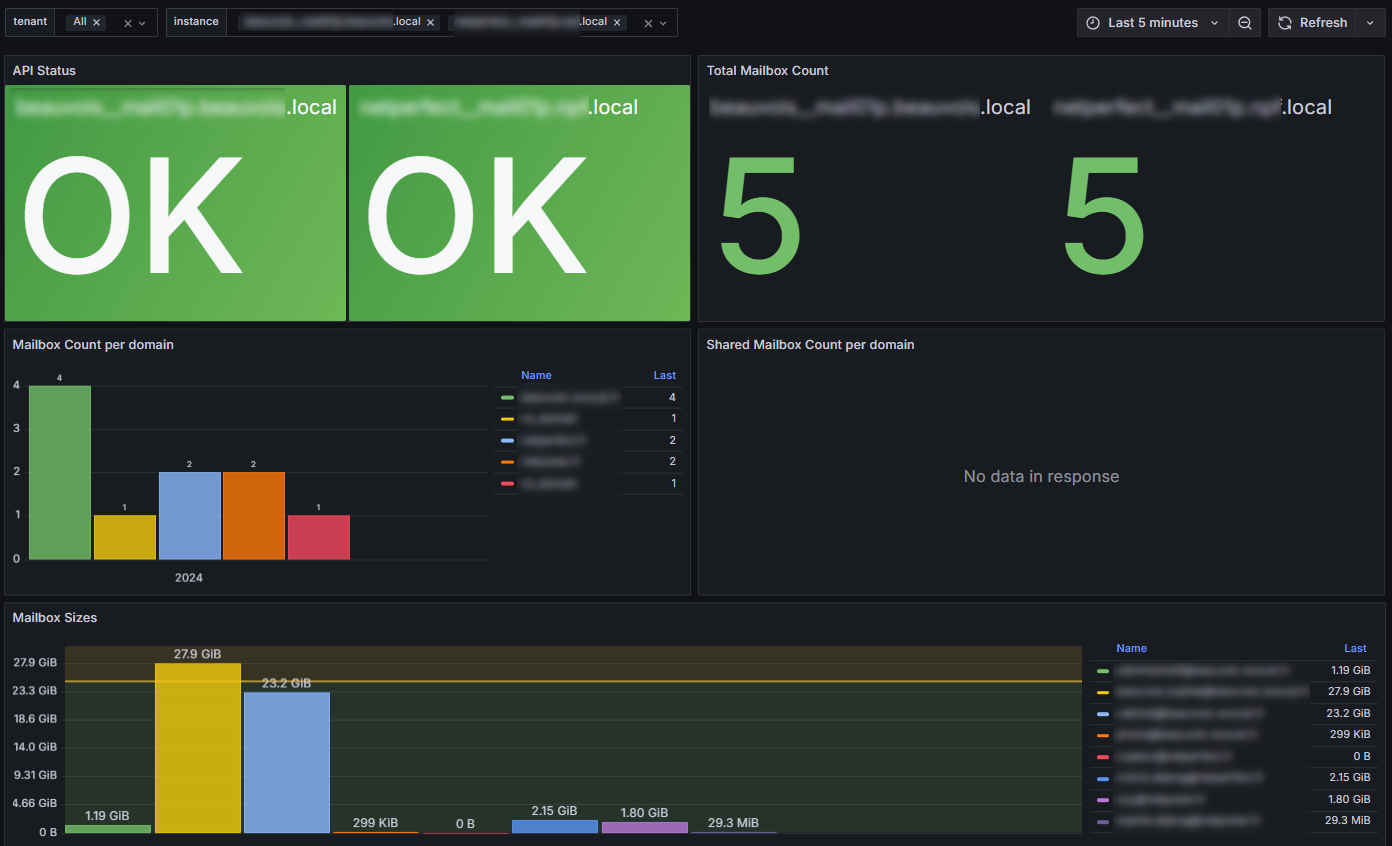Click the red bar in Mailbox Count chart
Image resolution: width=1392 pixels, height=846 pixels.
(319, 537)
